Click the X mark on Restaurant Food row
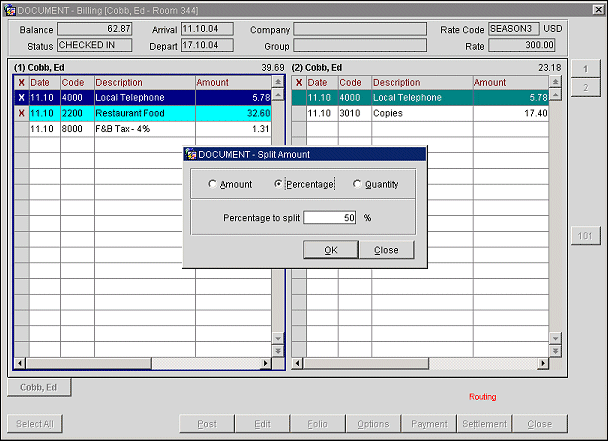This screenshot has width=608, height=441. click(21, 114)
